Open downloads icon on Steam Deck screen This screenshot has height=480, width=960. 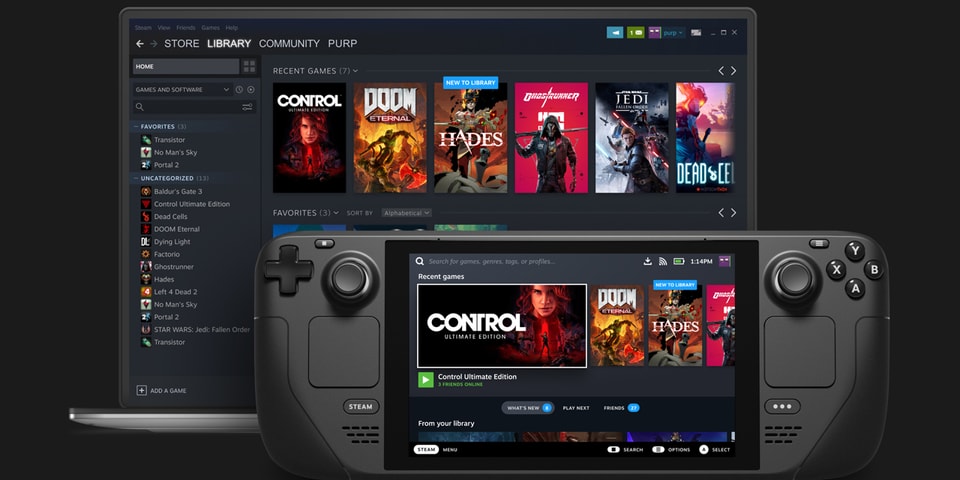tap(648, 261)
